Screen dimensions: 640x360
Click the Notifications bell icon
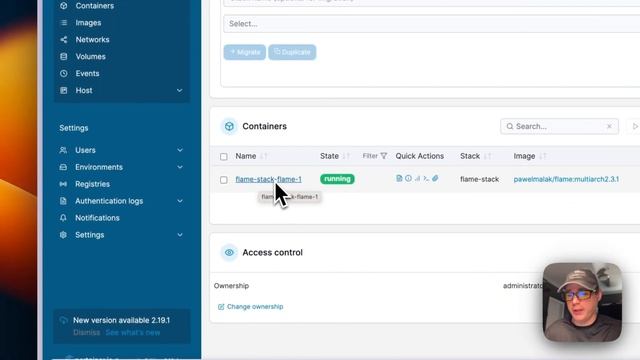63,218
